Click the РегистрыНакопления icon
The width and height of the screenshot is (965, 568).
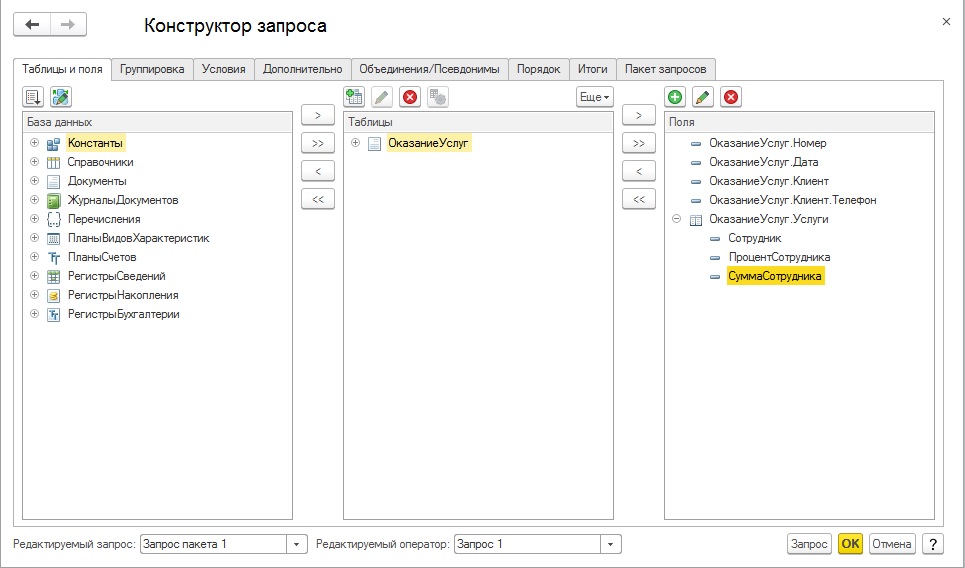pos(54,295)
